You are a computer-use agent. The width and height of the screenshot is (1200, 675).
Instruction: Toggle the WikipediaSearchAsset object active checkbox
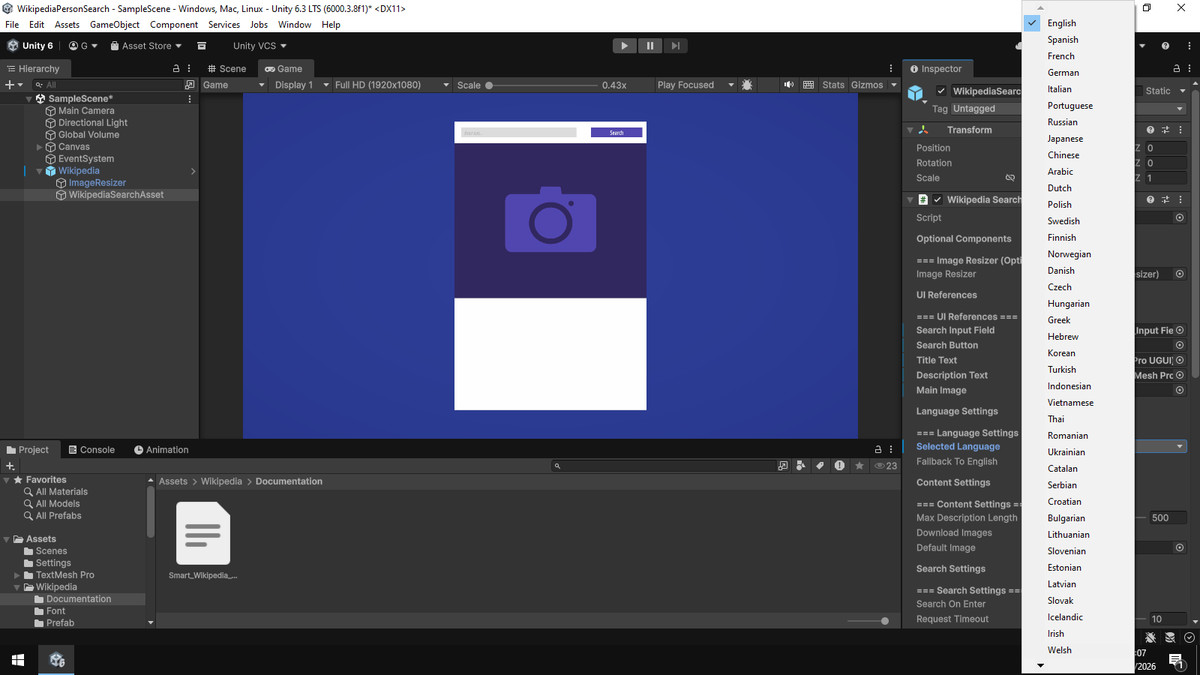coord(941,91)
